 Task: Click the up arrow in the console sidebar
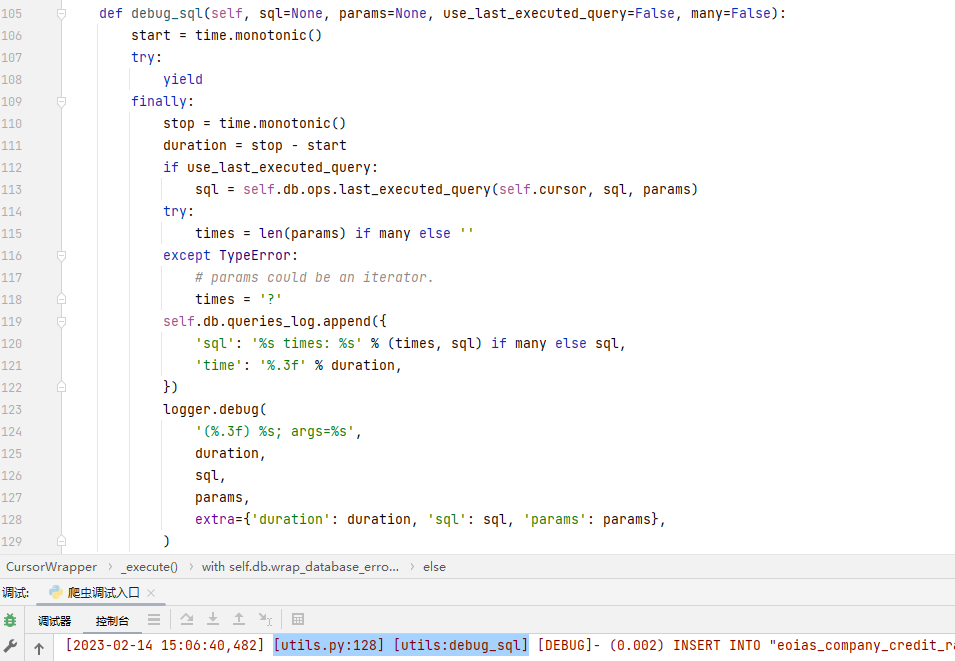pos(39,648)
